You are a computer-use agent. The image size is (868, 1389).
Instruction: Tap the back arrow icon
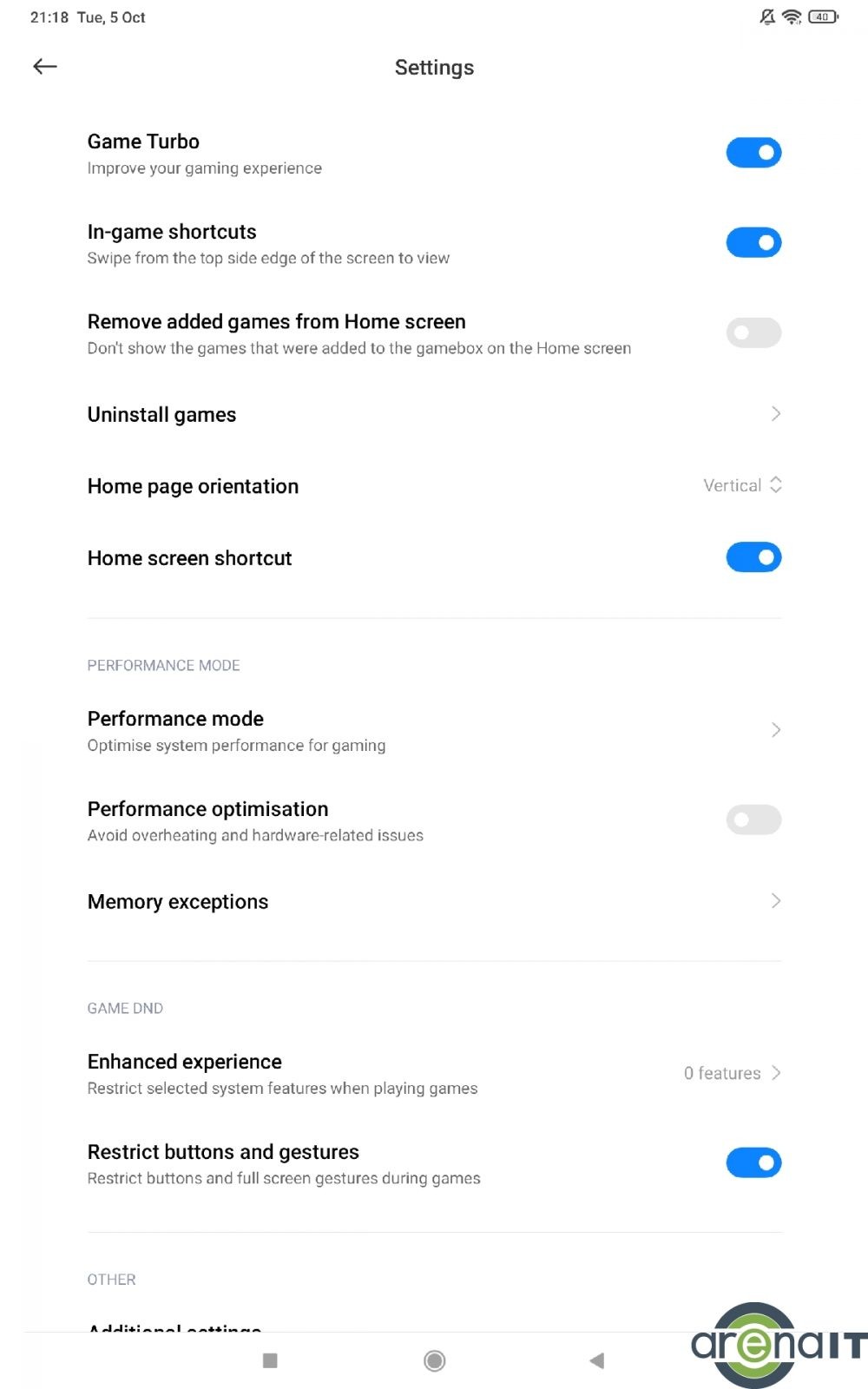tap(45, 67)
